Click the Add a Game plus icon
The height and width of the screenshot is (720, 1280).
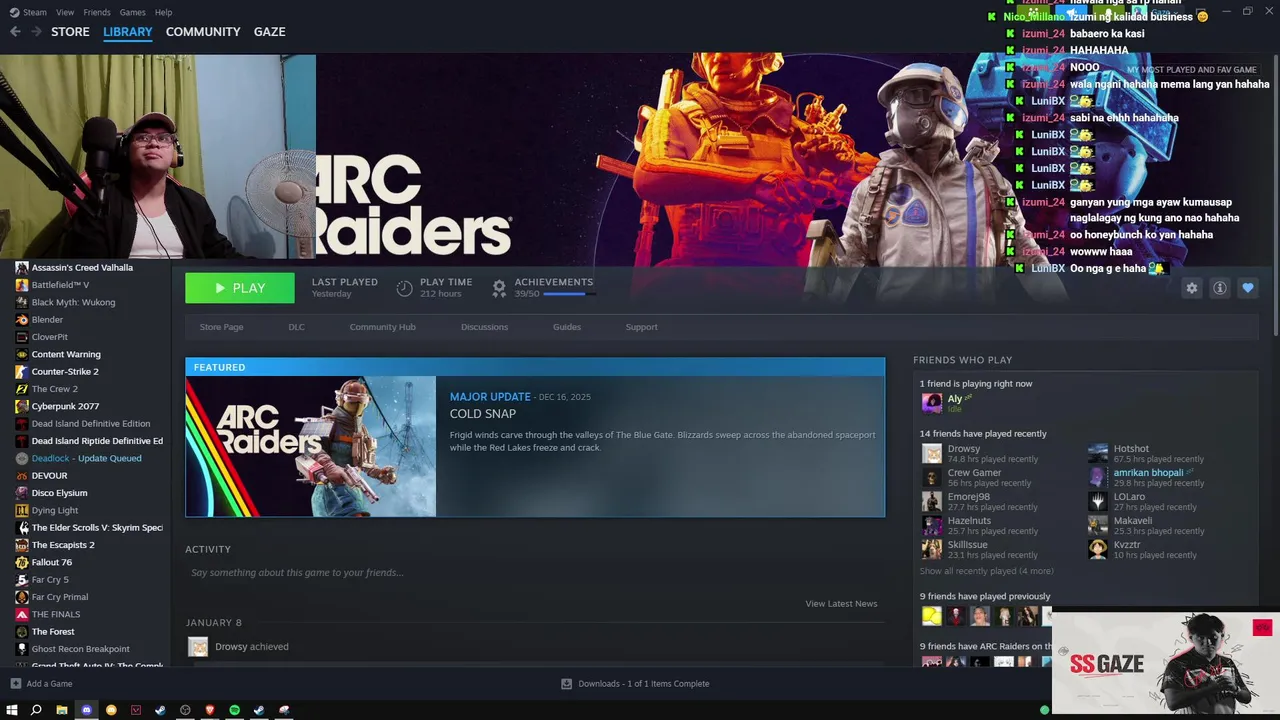click(15, 684)
